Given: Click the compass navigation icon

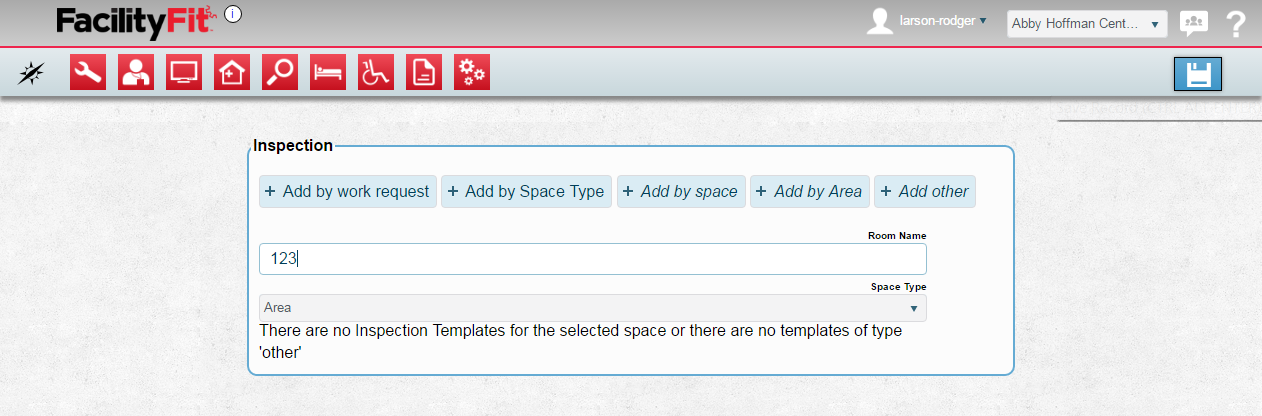Looking at the screenshot, I should [x=32, y=72].
